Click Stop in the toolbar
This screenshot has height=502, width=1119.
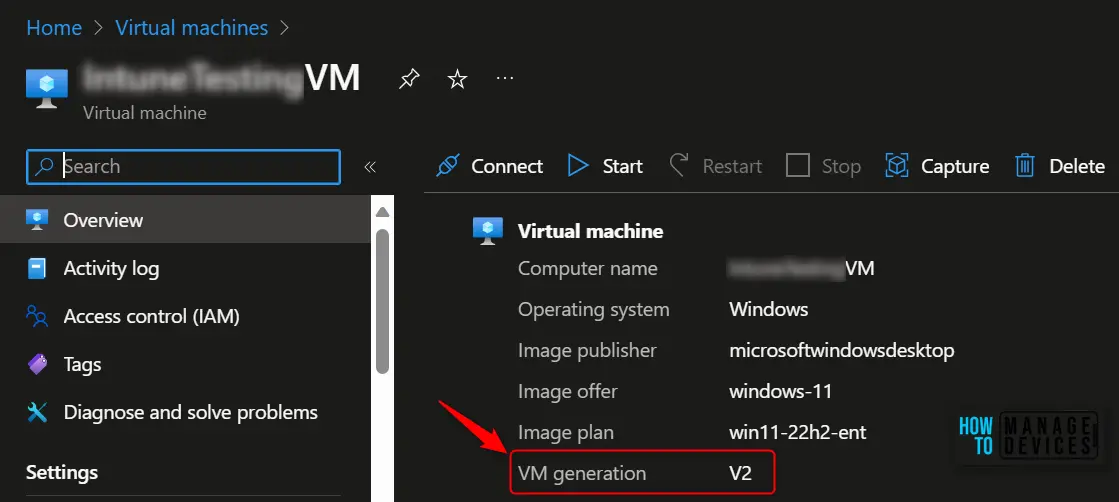coord(823,166)
